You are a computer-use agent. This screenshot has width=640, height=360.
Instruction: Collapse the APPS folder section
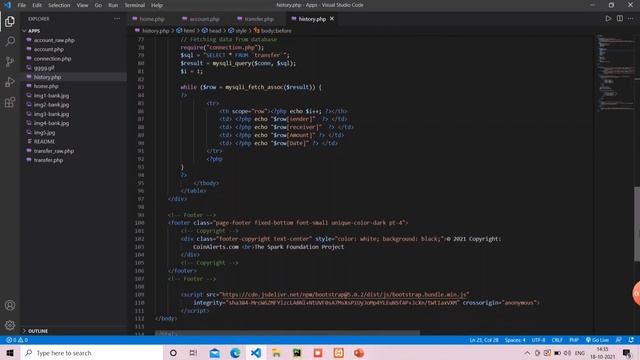[x=34, y=31]
